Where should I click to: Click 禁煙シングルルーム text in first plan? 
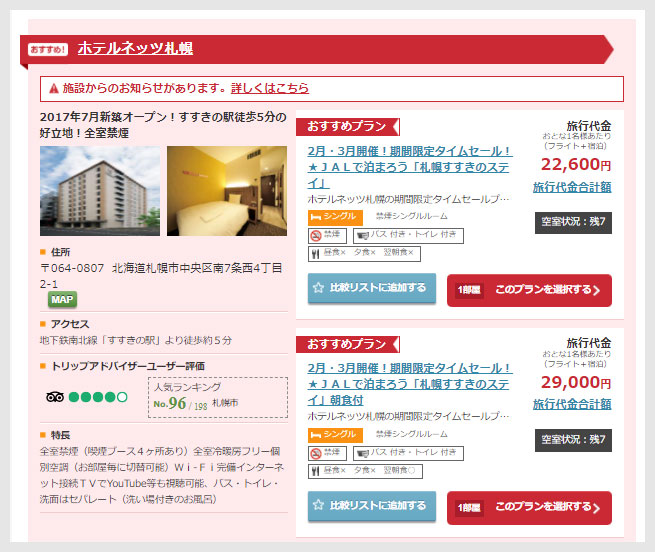[411, 216]
